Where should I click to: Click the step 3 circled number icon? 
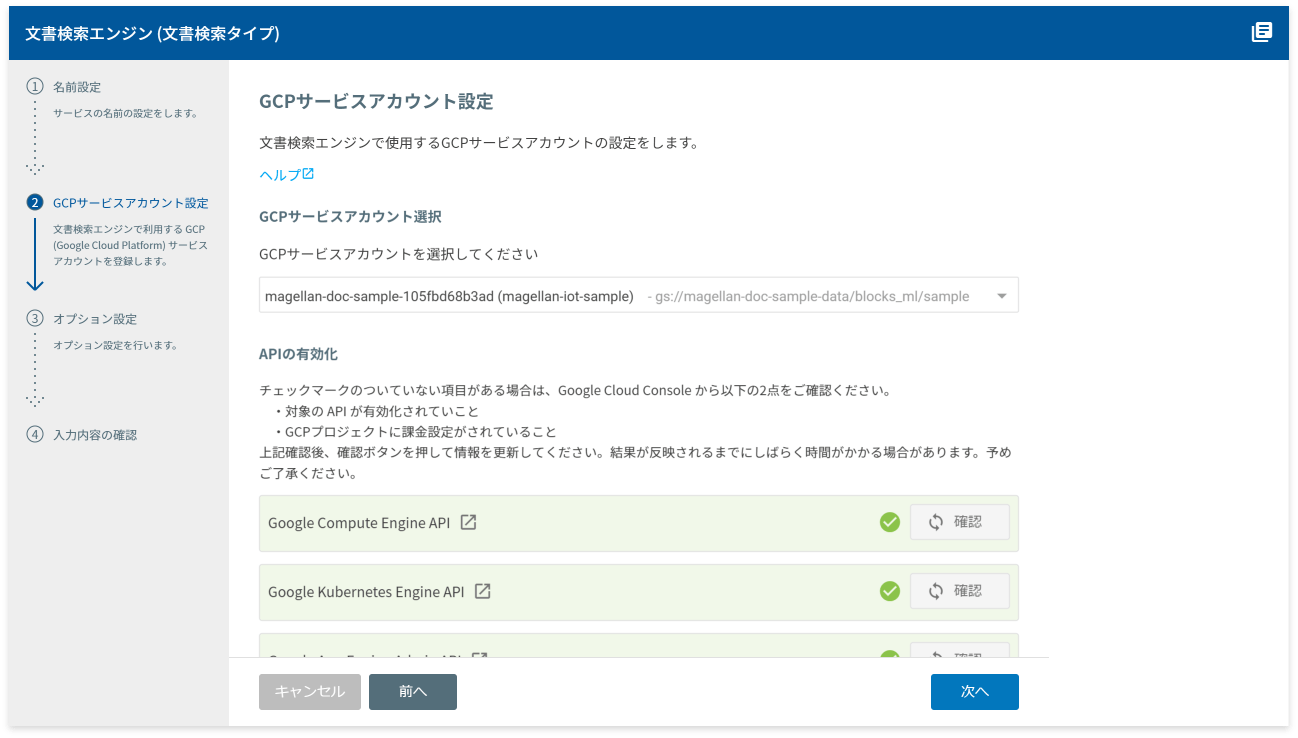pos(35,319)
